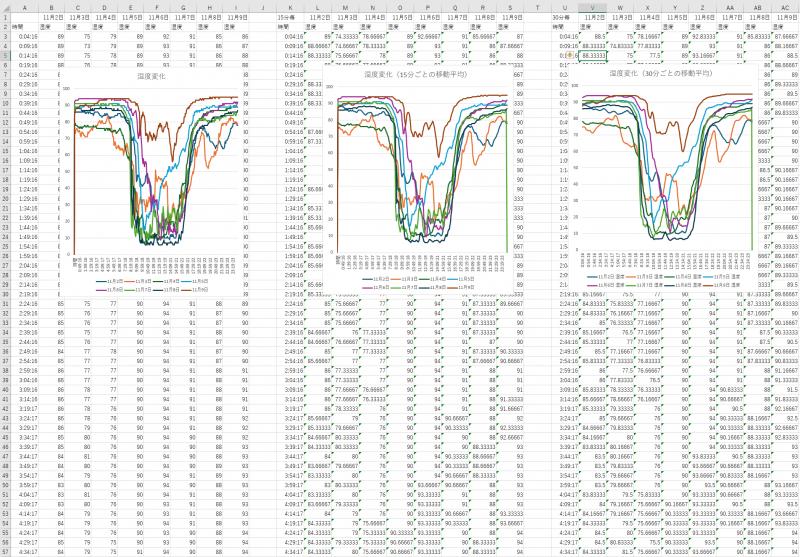Select the empty column J header

(x=262, y=5)
